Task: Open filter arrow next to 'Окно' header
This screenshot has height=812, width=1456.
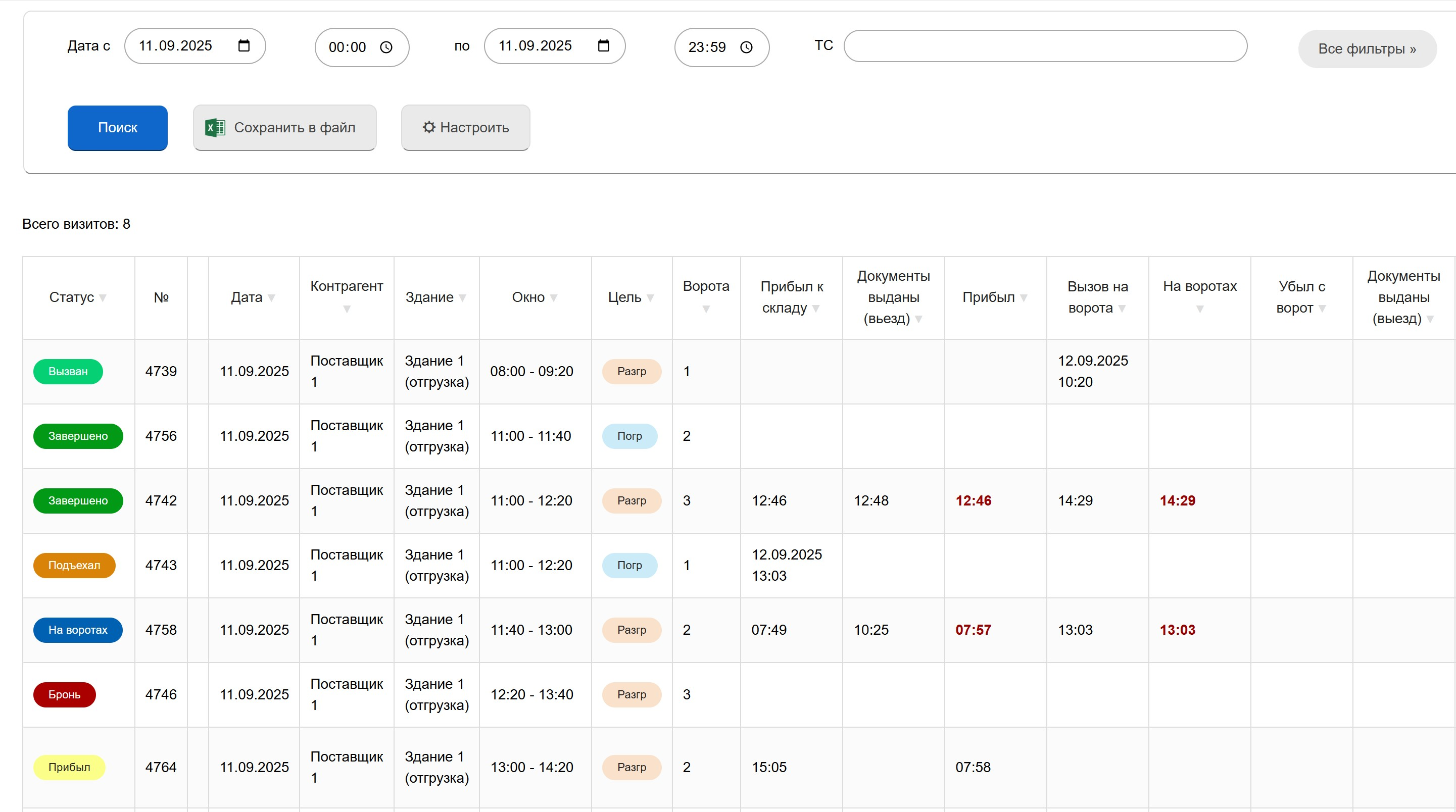Action: pos(553,298)
